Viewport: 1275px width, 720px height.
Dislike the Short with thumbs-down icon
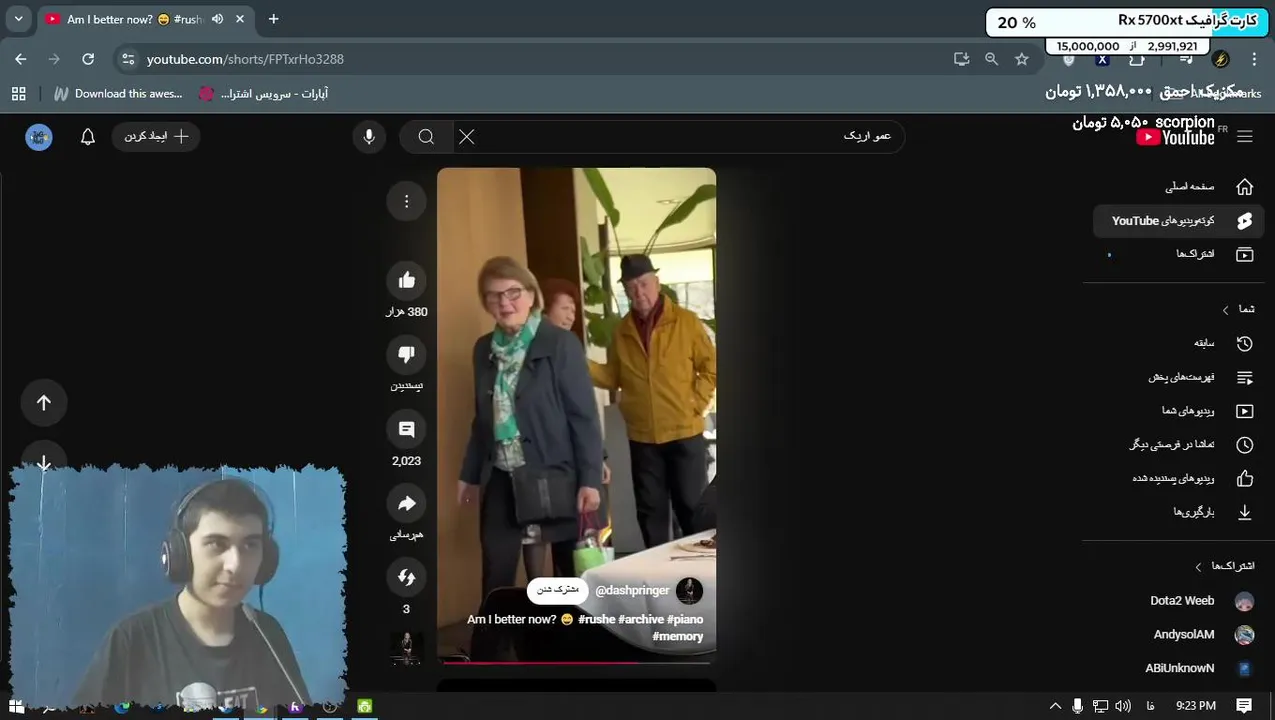point(406,354)
